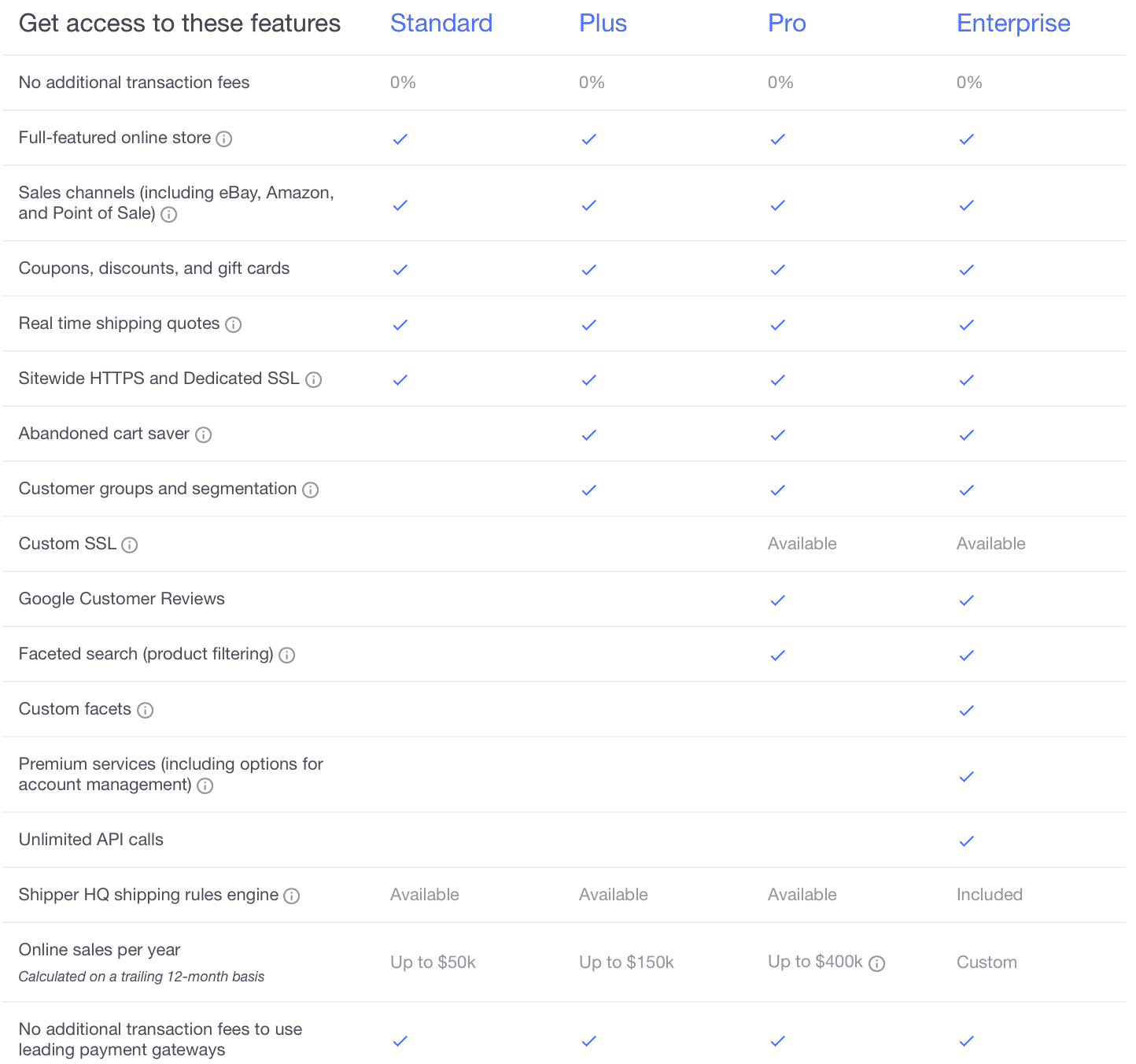This screenshot has height=1064, width=1136.
Task: Open the Plus plan link
Action: tap(603, 24)
